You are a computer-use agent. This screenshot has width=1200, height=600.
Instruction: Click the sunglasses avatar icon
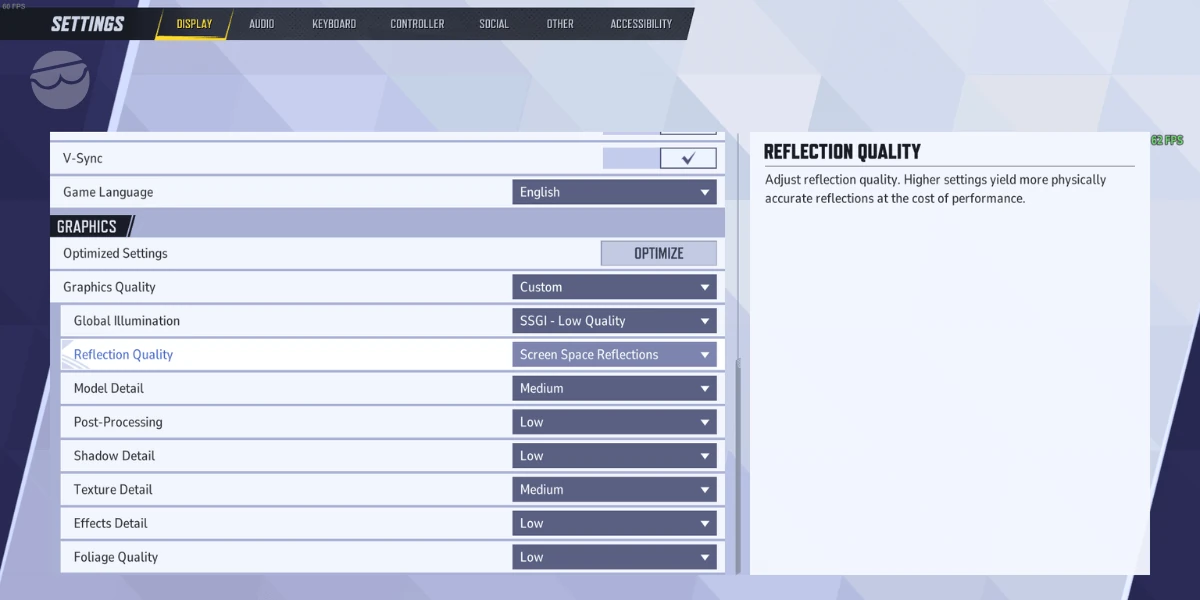(x=60, y=80)
